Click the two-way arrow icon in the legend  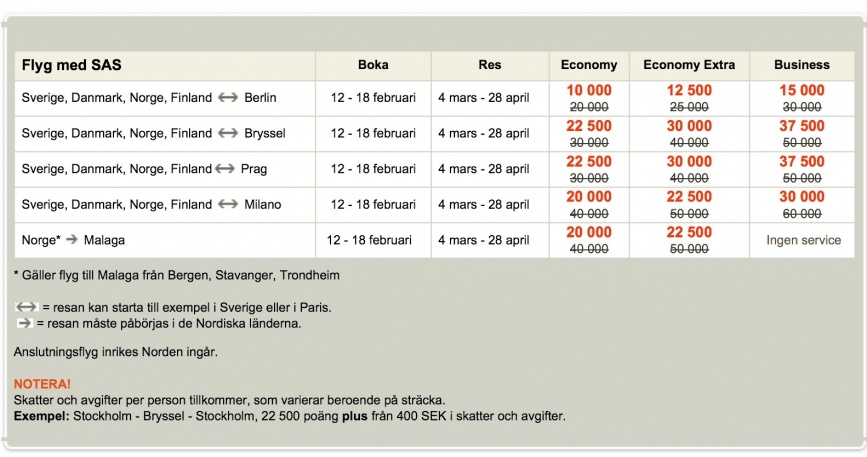pos(27,307)
